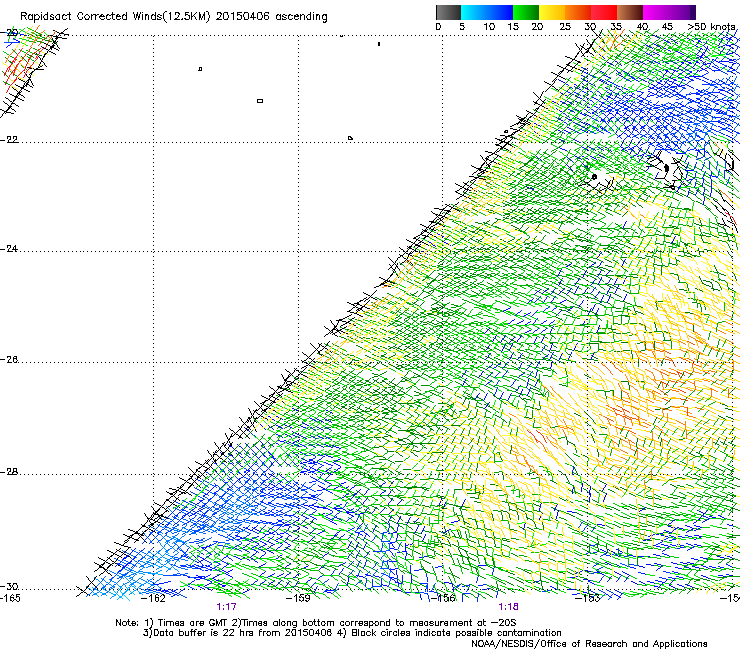This screenshot has height=650, width=740.
Task: Click the -162 longitude axis label
Action: 154,598
